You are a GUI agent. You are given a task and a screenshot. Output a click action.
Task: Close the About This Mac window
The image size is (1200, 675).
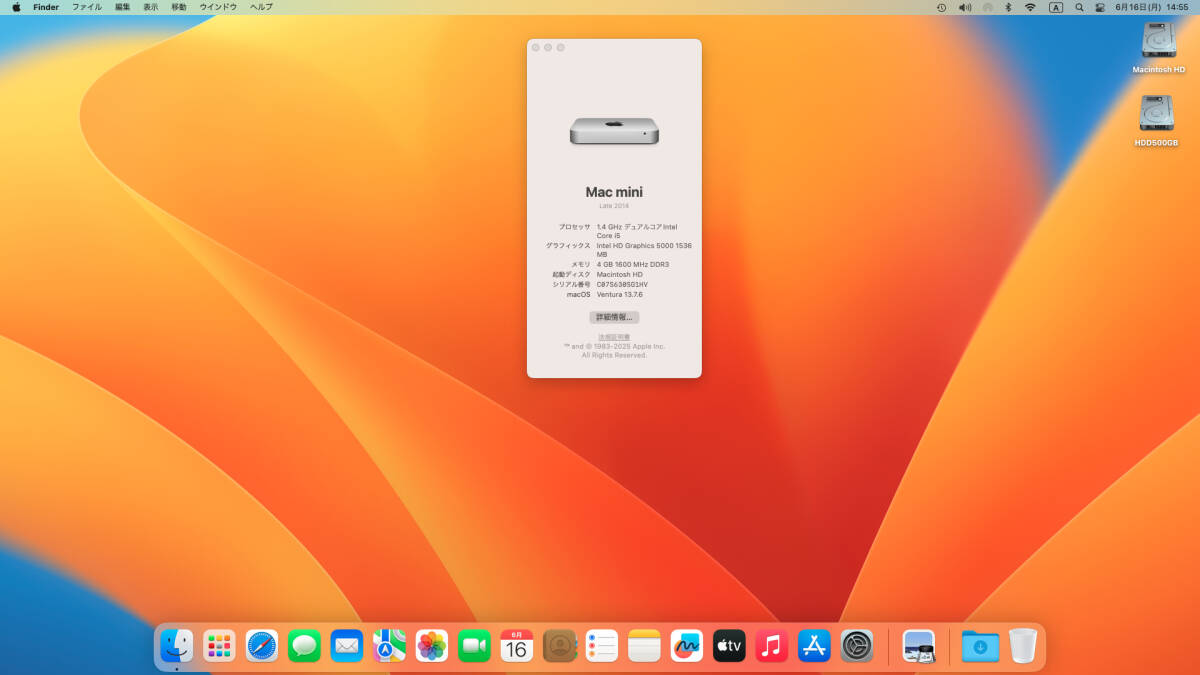[x=536, y=48]
